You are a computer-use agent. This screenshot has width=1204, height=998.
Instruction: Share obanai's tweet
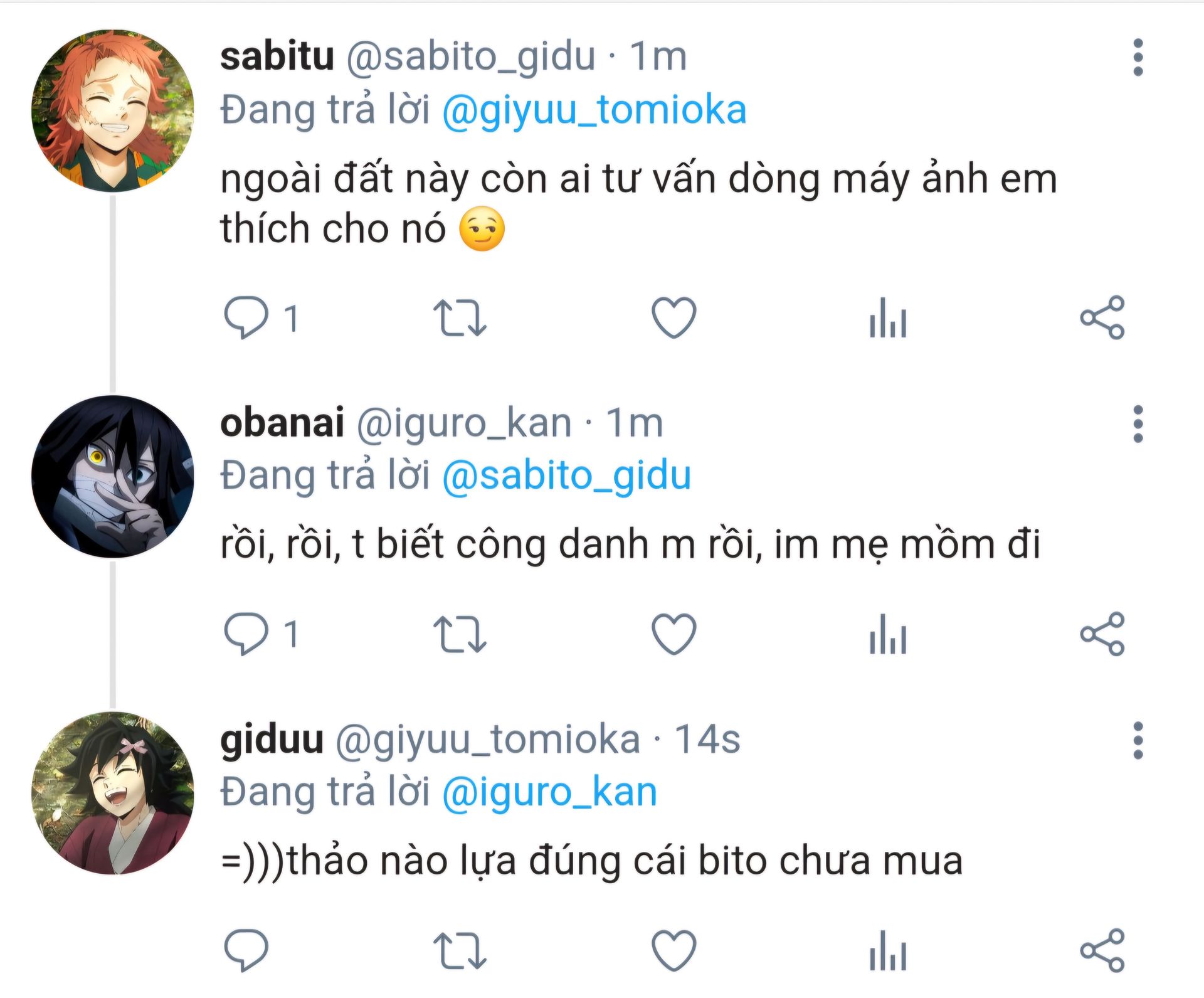pos(1102,634)
